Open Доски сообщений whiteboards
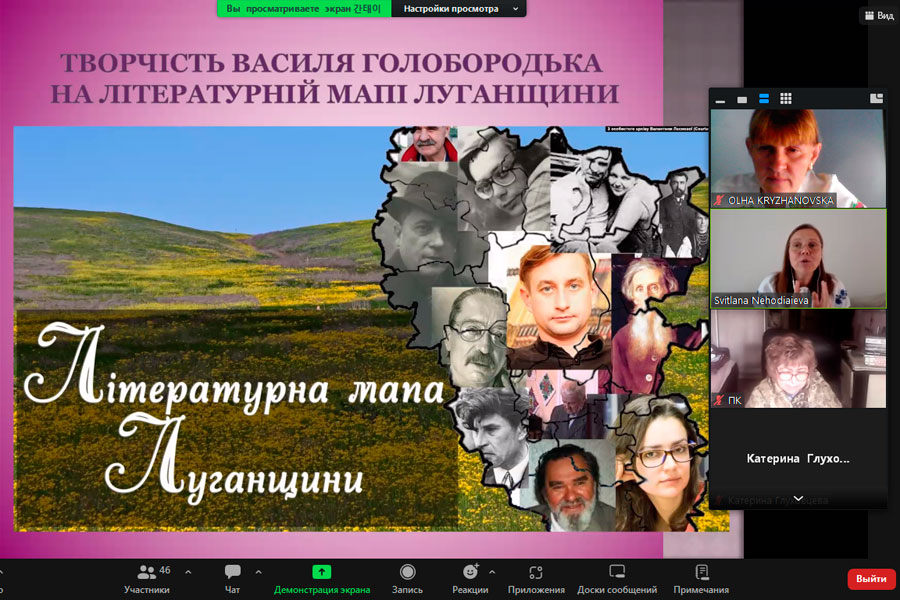The width and height of the screenshot is (900, 600). (x=617, y=579)
